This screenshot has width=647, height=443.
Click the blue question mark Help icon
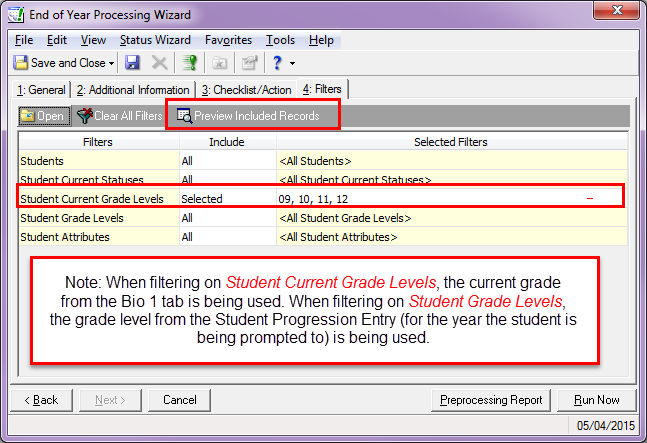[x=277, y=63]
